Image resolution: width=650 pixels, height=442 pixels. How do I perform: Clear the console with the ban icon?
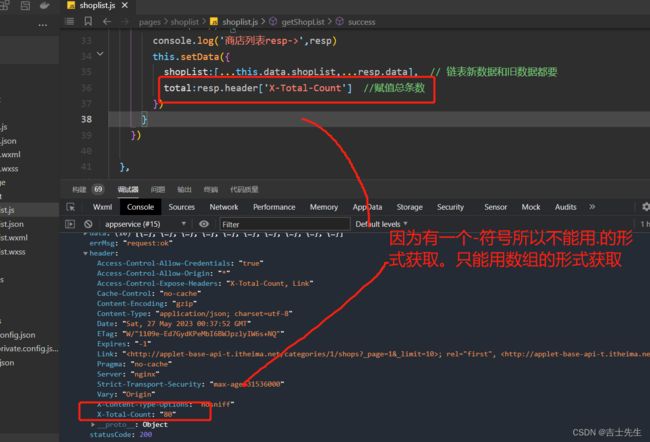[x=88, y=224]
